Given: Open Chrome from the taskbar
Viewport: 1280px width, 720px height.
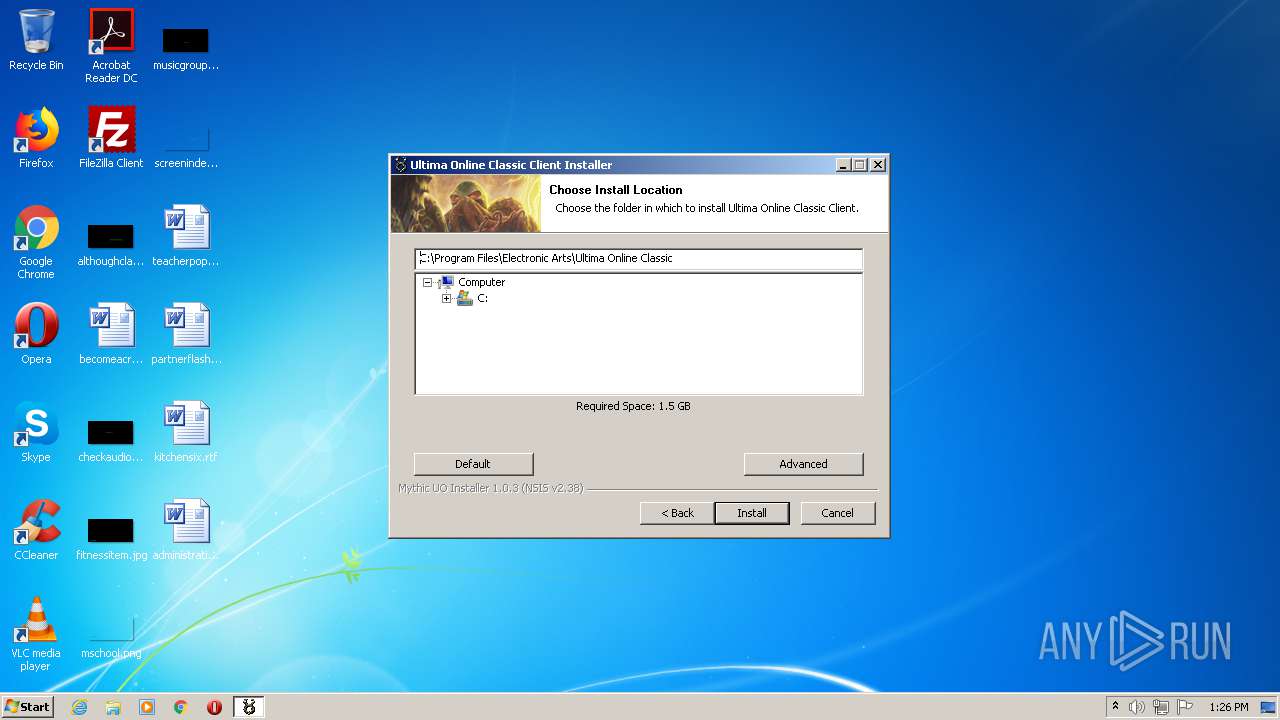Looking at the screenshot, I should pyautogui.click(x=181, y=707).
